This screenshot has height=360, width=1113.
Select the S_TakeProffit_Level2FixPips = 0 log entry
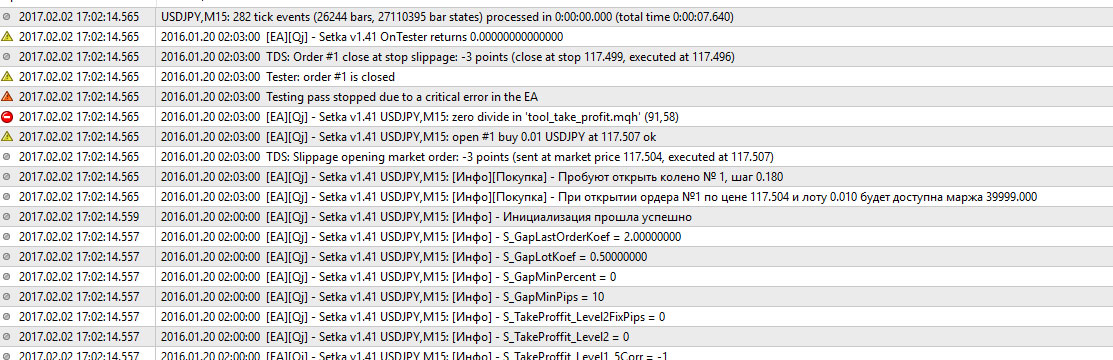pyautogui.click(x=413, y=317)
